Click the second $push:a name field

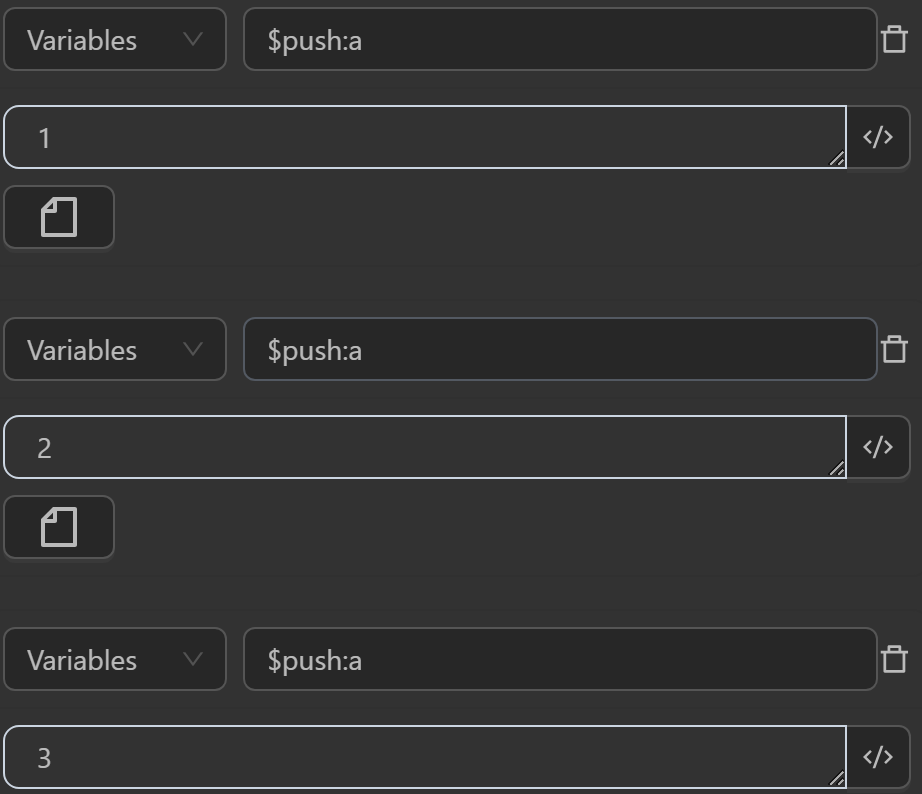click(x=560, y=350)
